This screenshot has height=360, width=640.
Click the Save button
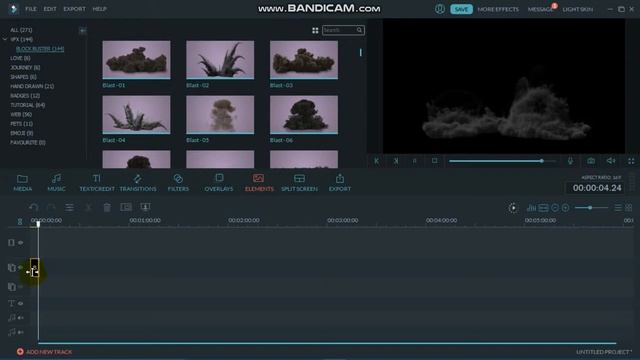(x=461, y=9)
